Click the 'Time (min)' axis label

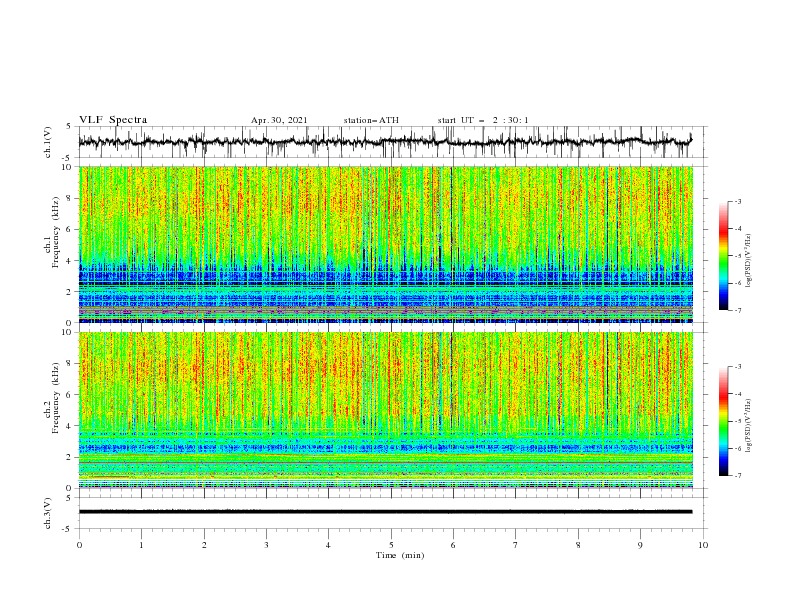(400, 555)
